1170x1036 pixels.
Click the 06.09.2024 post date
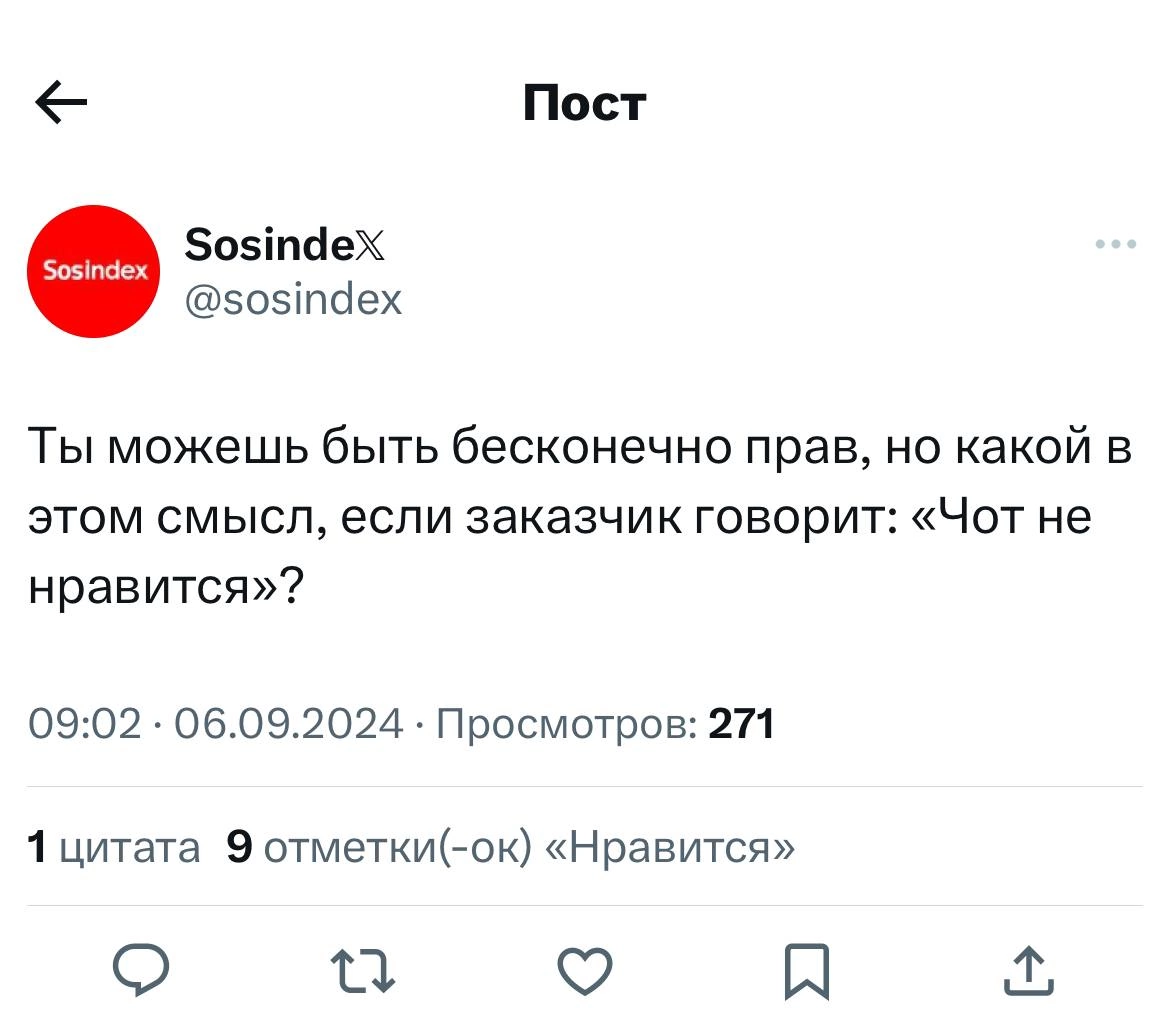tap(289, 722)
